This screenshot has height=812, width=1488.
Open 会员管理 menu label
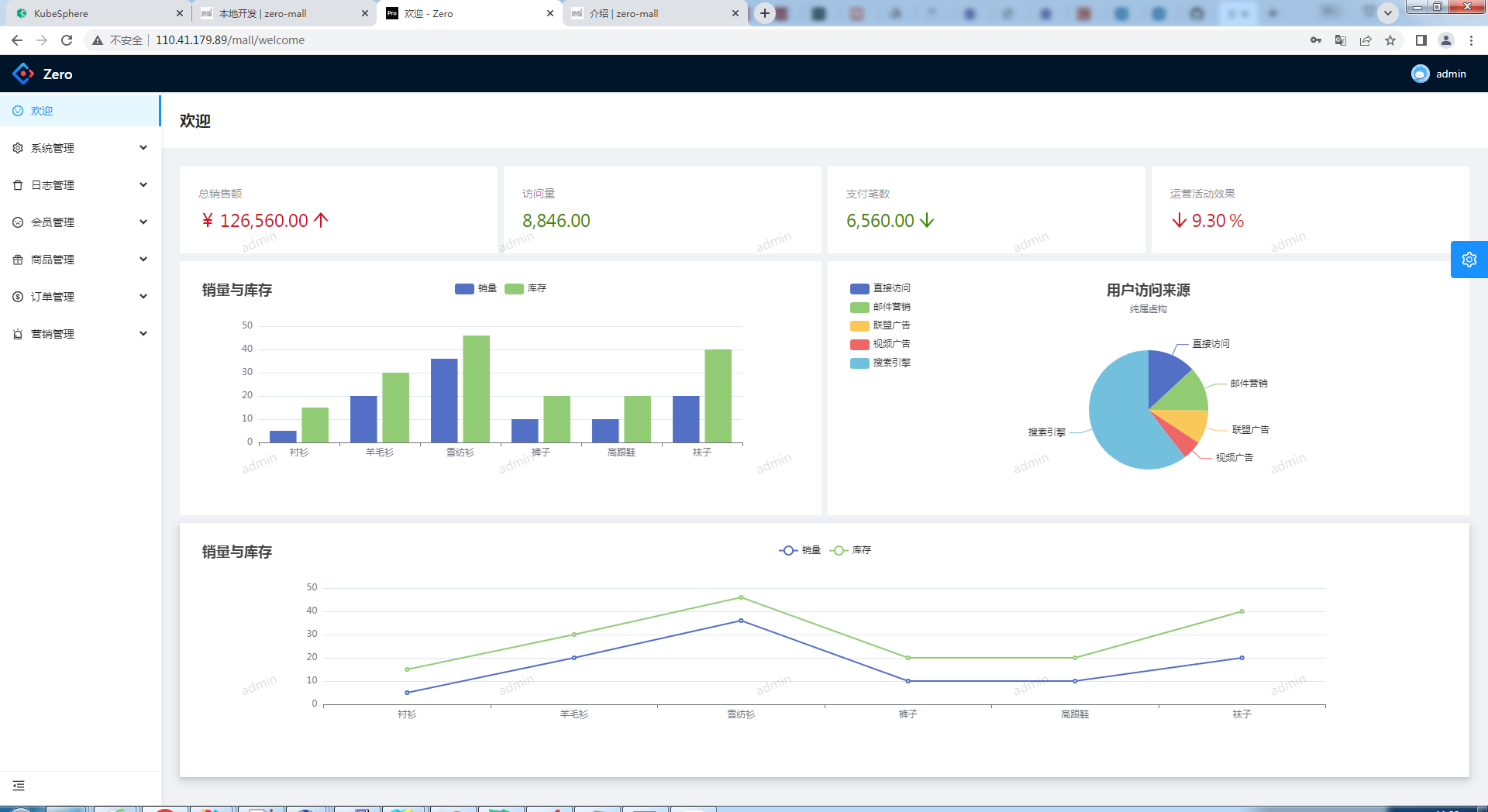pyautogui.click(x=53, y=222)
